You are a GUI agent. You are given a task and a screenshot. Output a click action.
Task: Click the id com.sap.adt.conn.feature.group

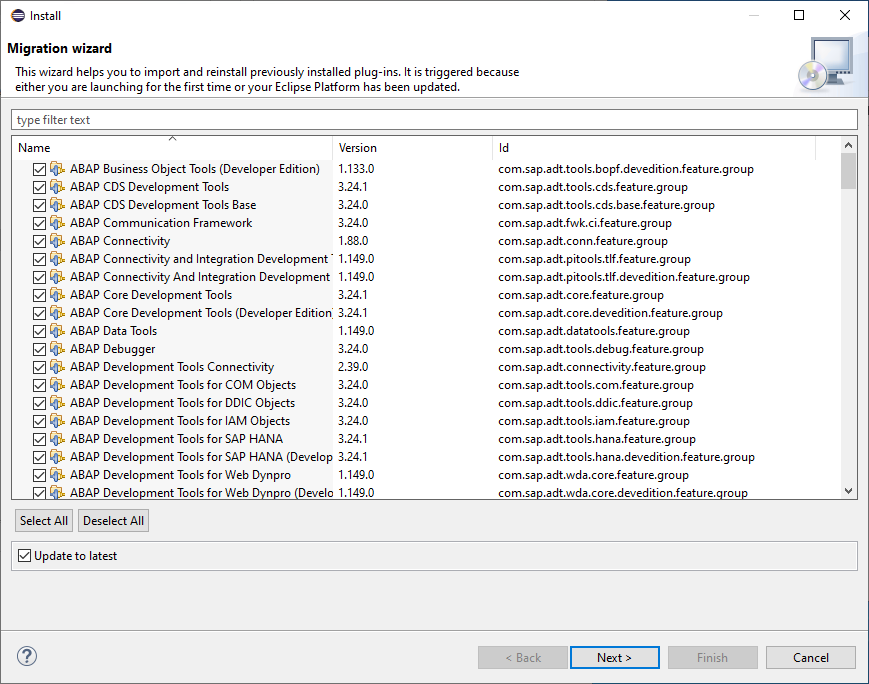pos(583,241)
